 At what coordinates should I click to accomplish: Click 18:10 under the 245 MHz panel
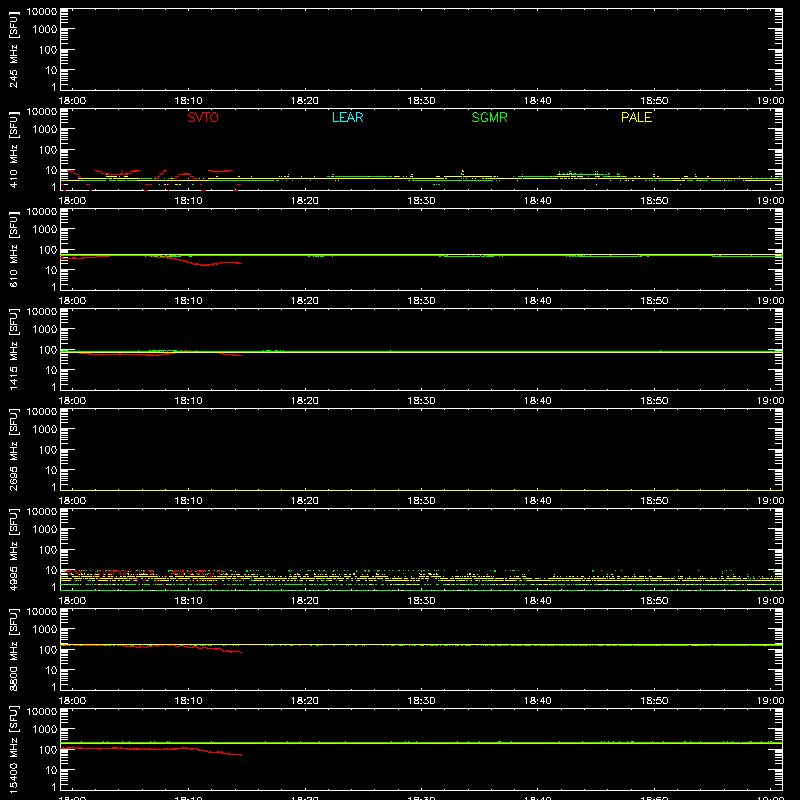point(189,101)
